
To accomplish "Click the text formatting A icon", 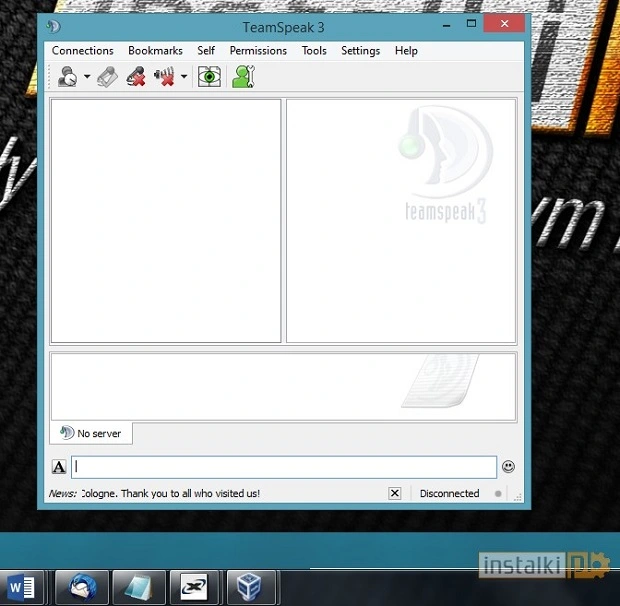I will coord(59,467).
